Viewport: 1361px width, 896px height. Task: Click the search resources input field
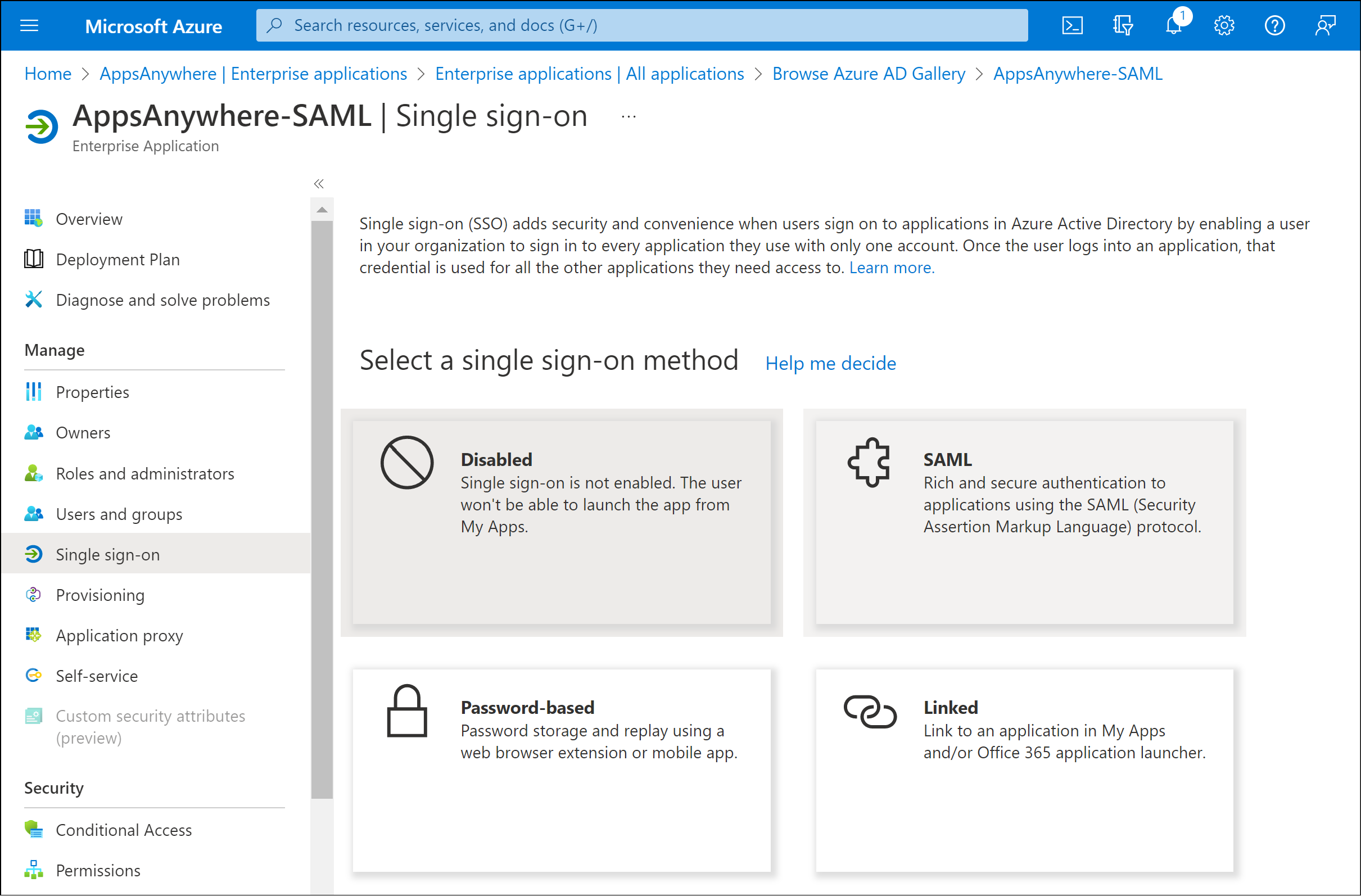click(641, 25)
